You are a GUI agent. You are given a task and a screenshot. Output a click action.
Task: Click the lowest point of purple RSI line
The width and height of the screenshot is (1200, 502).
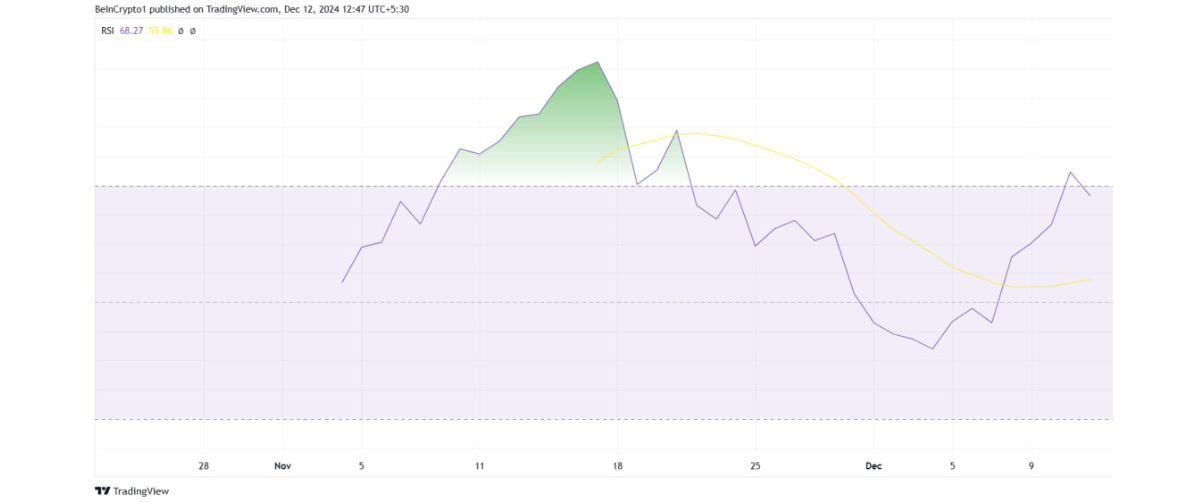(932, 348)
